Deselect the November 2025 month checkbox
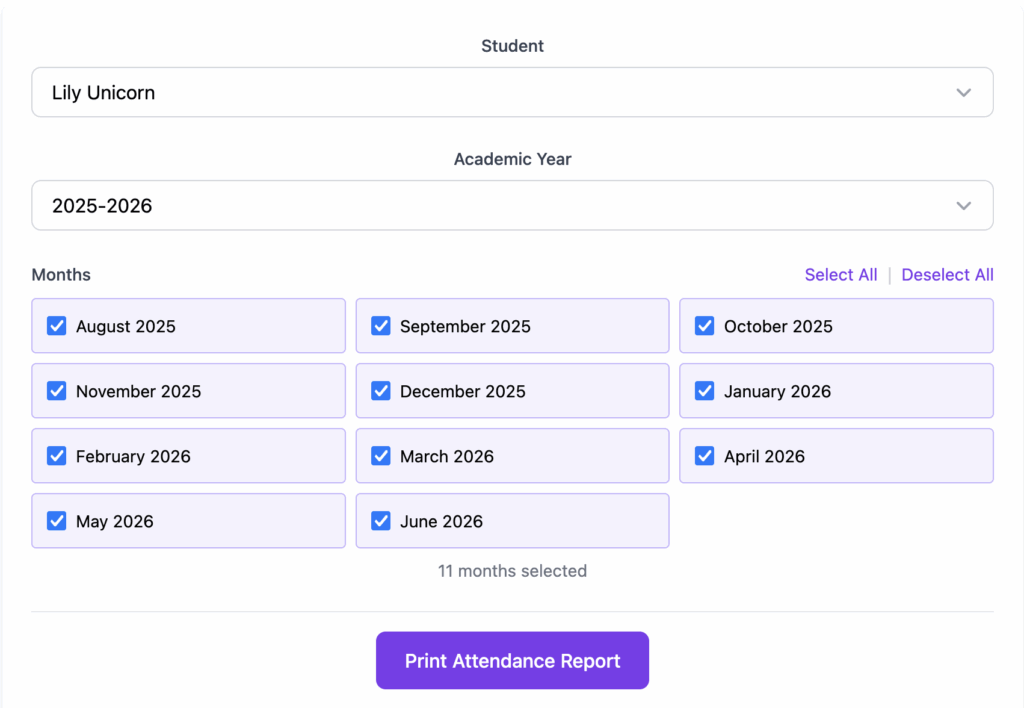 click(57, 391)
